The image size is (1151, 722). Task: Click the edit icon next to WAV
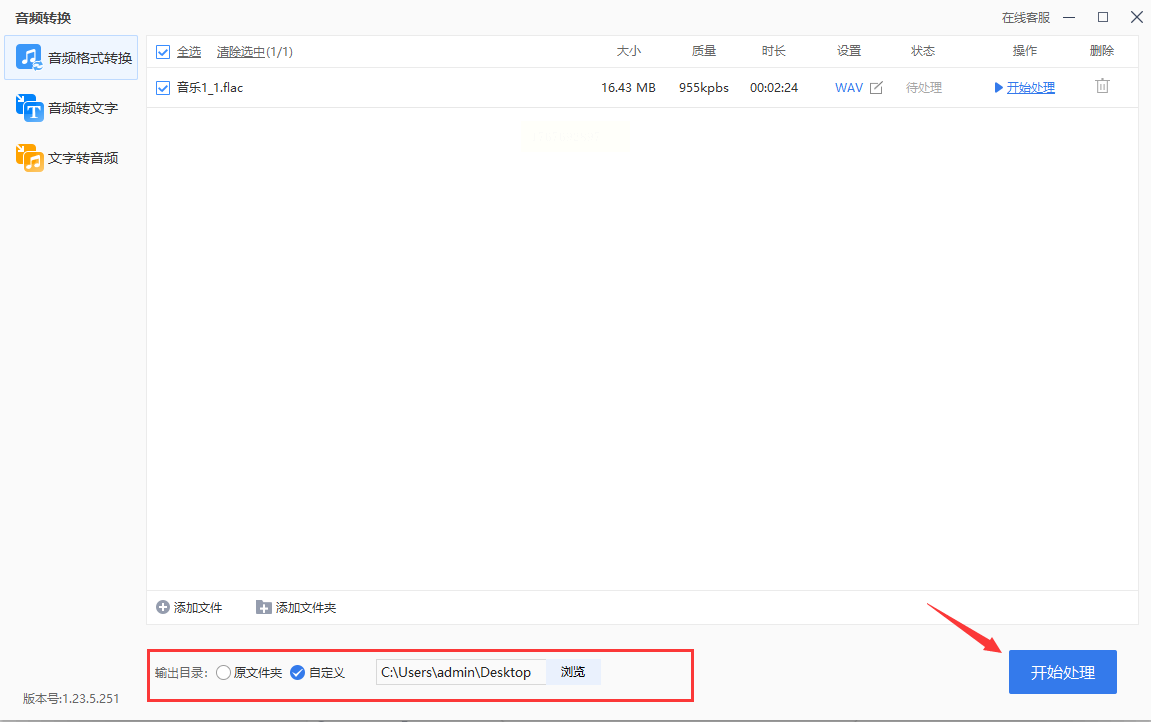coord(876,88)
